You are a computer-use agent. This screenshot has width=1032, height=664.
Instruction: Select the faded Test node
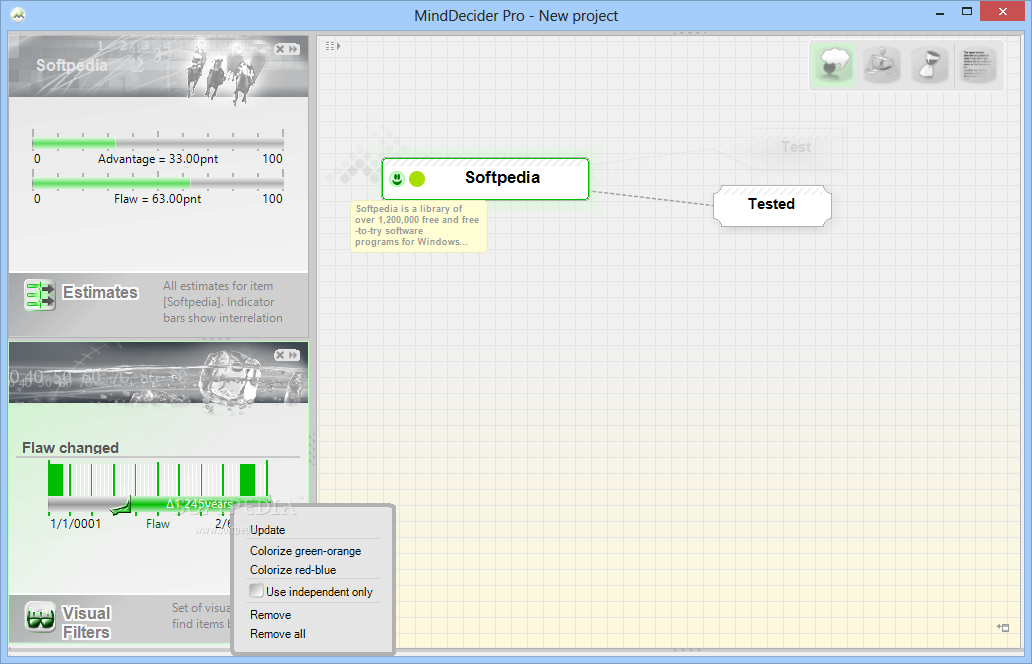coord(780,148)
